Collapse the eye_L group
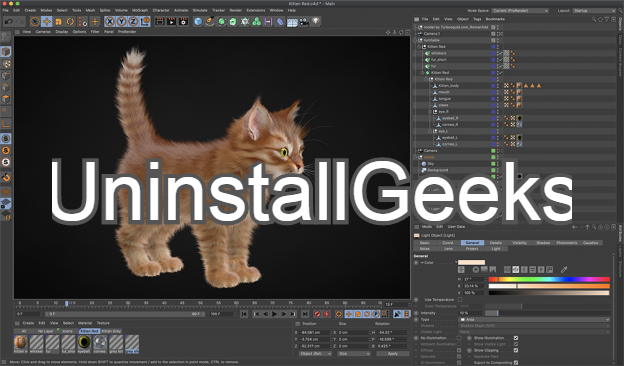This screenshot has height=366, width=624. point(430,131)
